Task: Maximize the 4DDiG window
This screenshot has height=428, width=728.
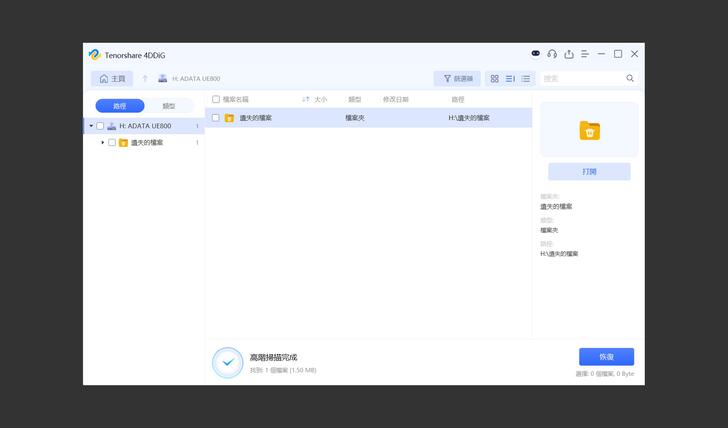Action: coord(618,54)
